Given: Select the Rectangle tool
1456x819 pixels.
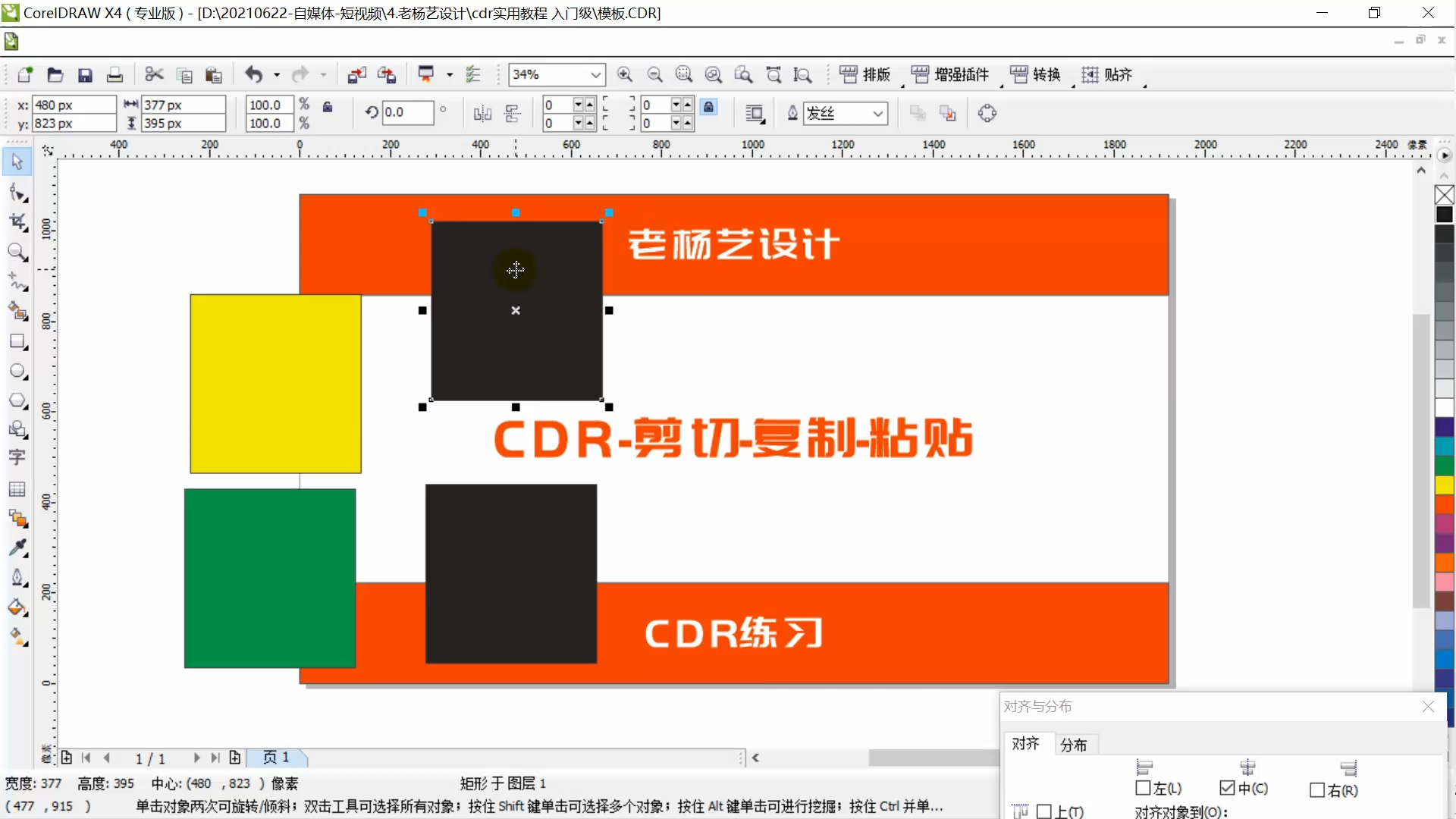Looking at the screenshot, I should (x=18, y=342).
